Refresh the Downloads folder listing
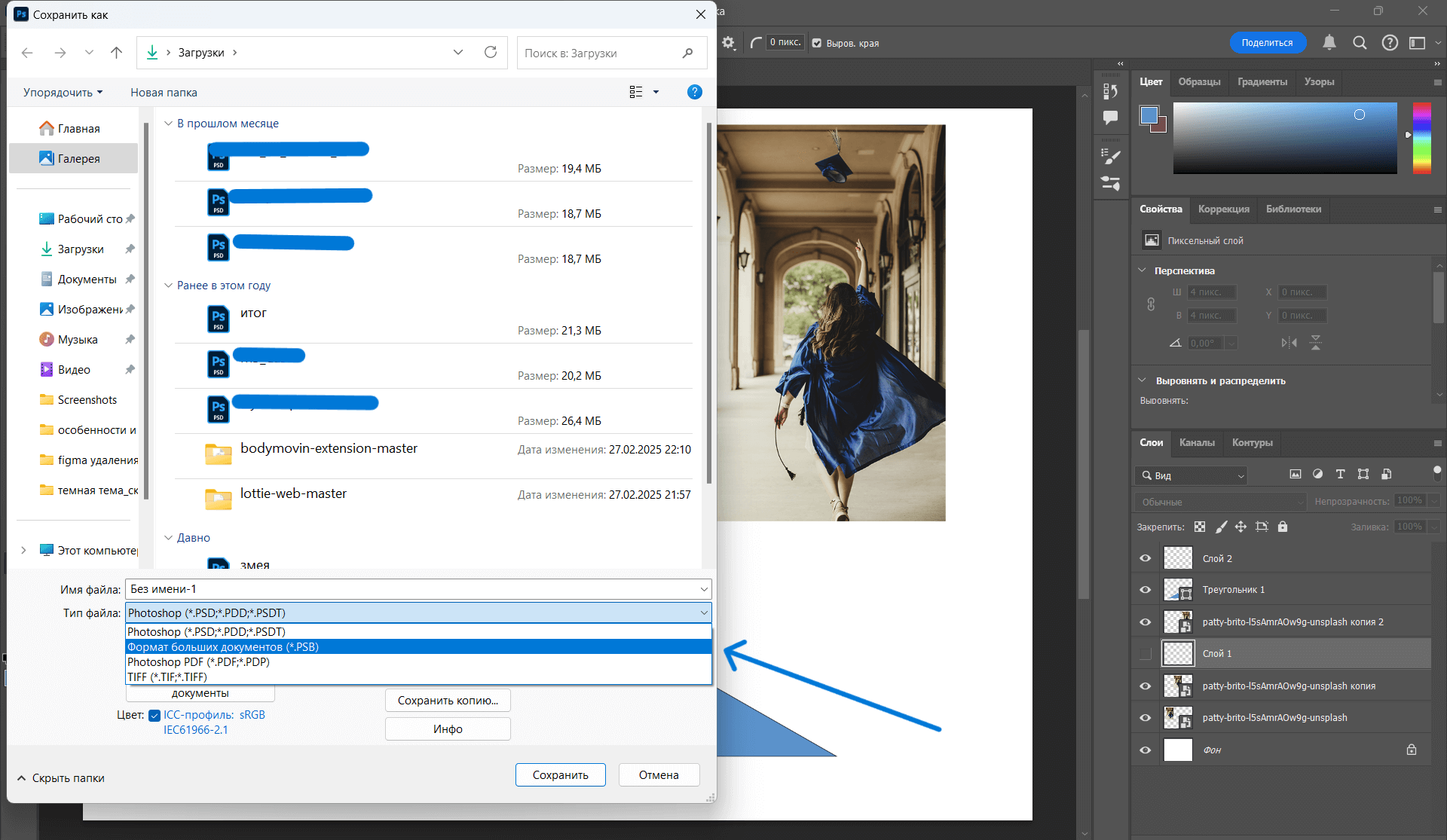 click(x=491, y=52)
